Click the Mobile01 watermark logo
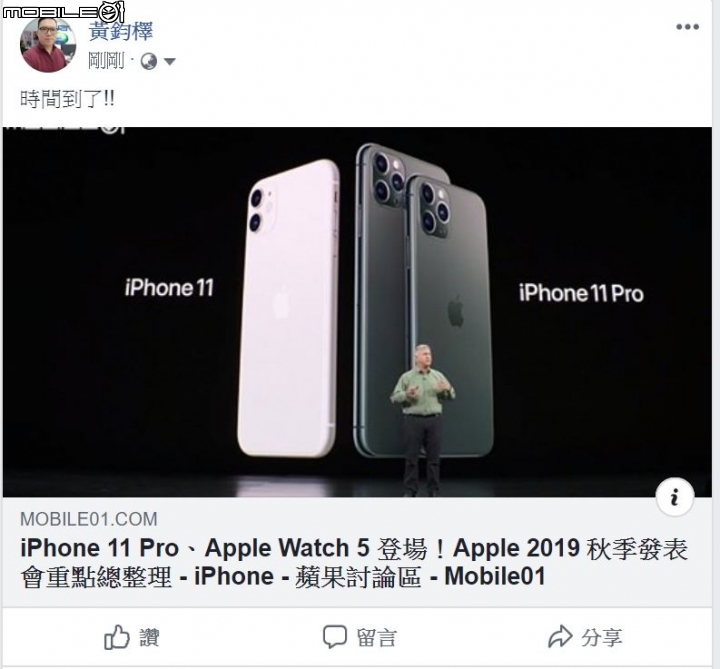 63,11
